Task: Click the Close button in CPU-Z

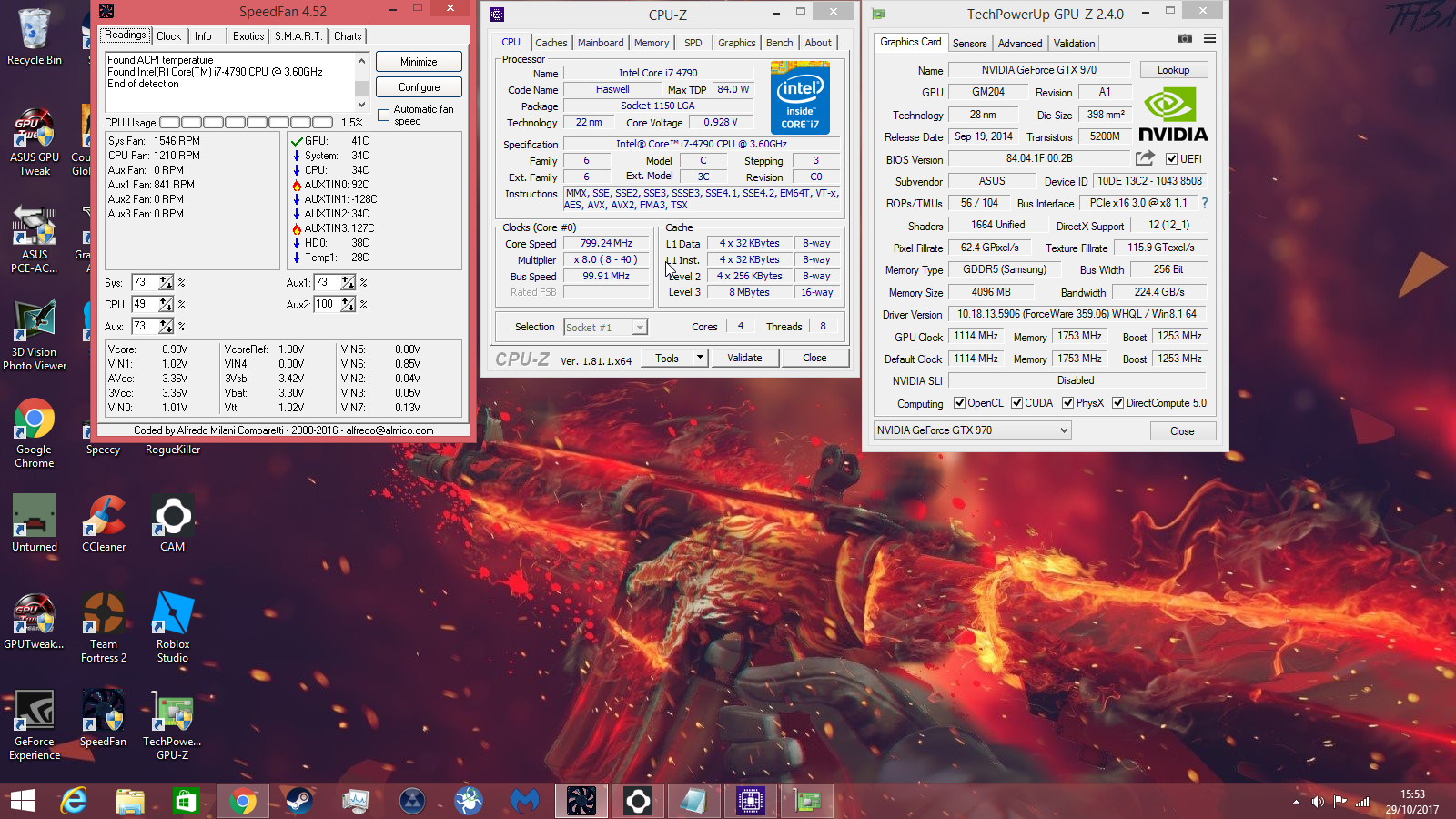Action: (x=814, y=358)
